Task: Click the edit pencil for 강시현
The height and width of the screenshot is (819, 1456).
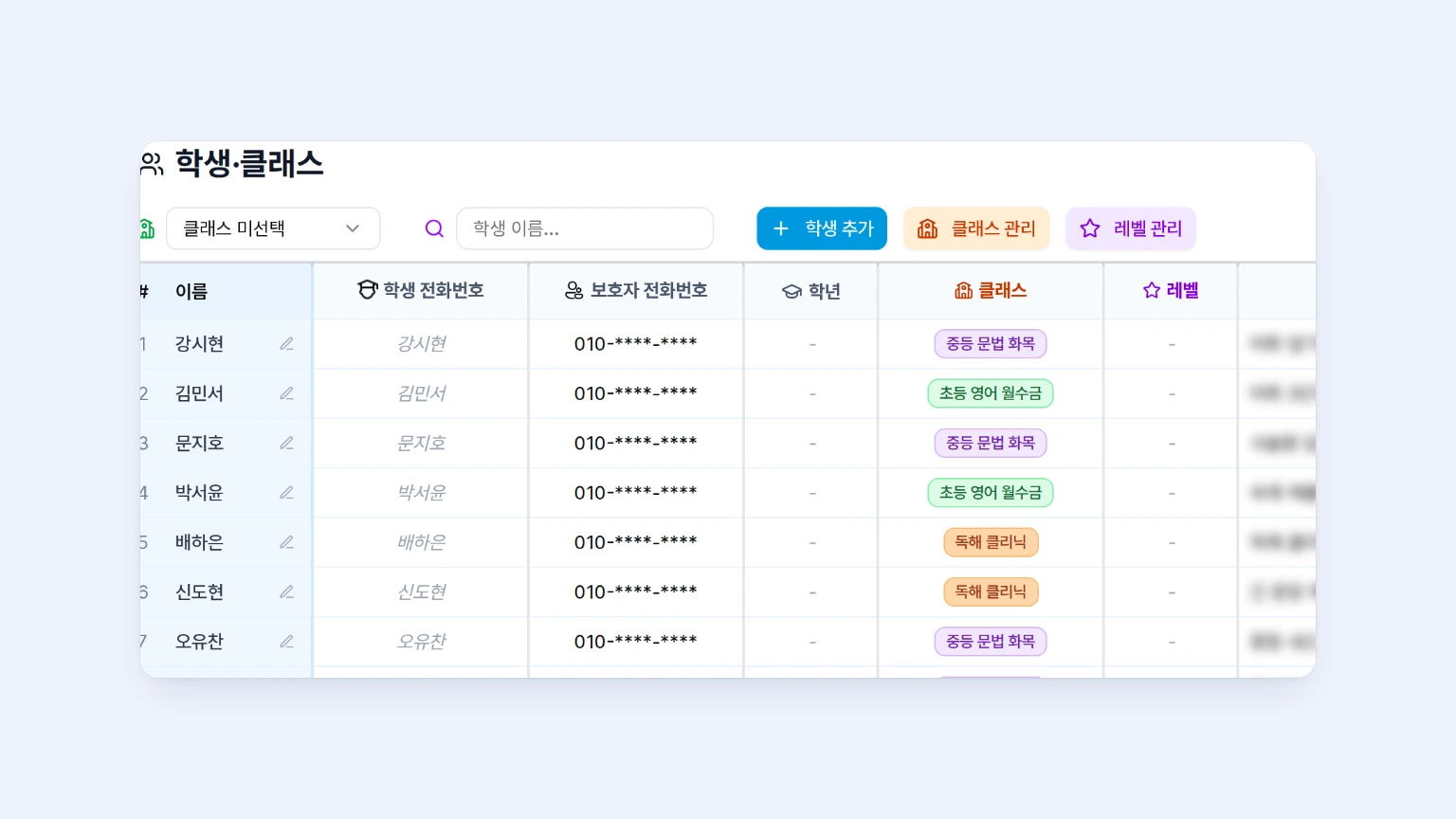Action: [x=286, y=344]
